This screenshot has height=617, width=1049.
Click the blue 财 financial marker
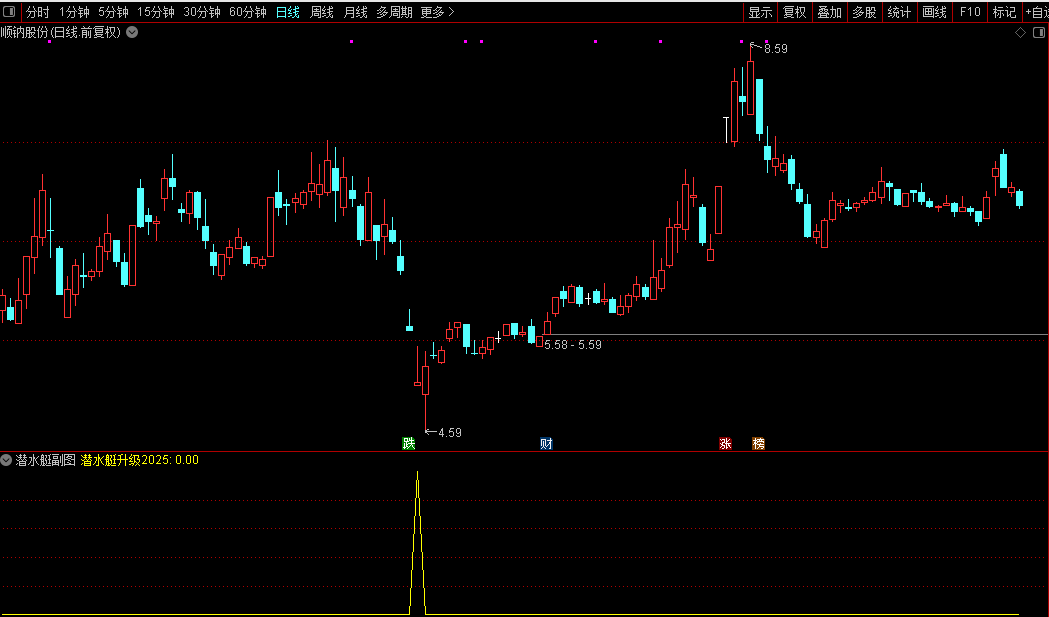point(546,443)
